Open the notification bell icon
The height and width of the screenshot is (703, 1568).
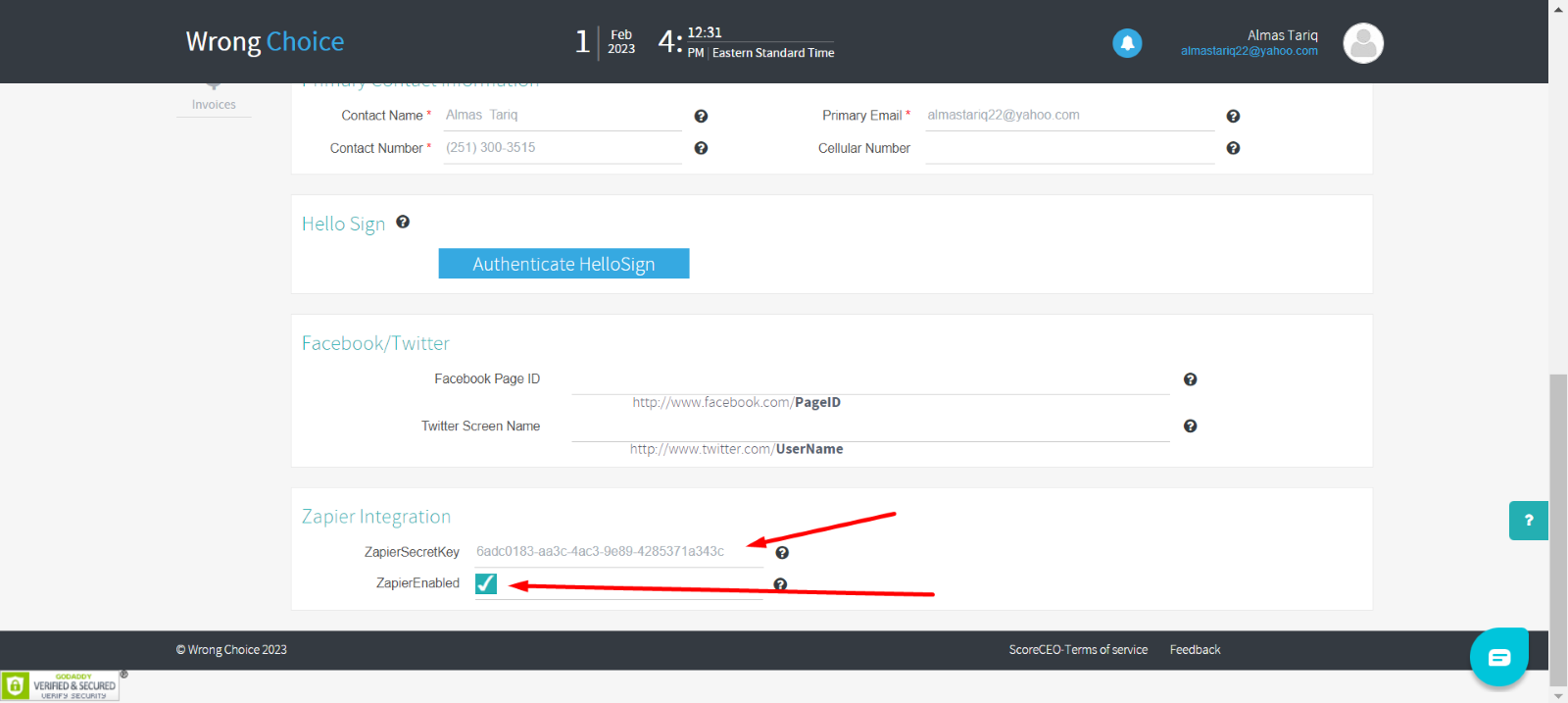click(x=1127, y=43)
